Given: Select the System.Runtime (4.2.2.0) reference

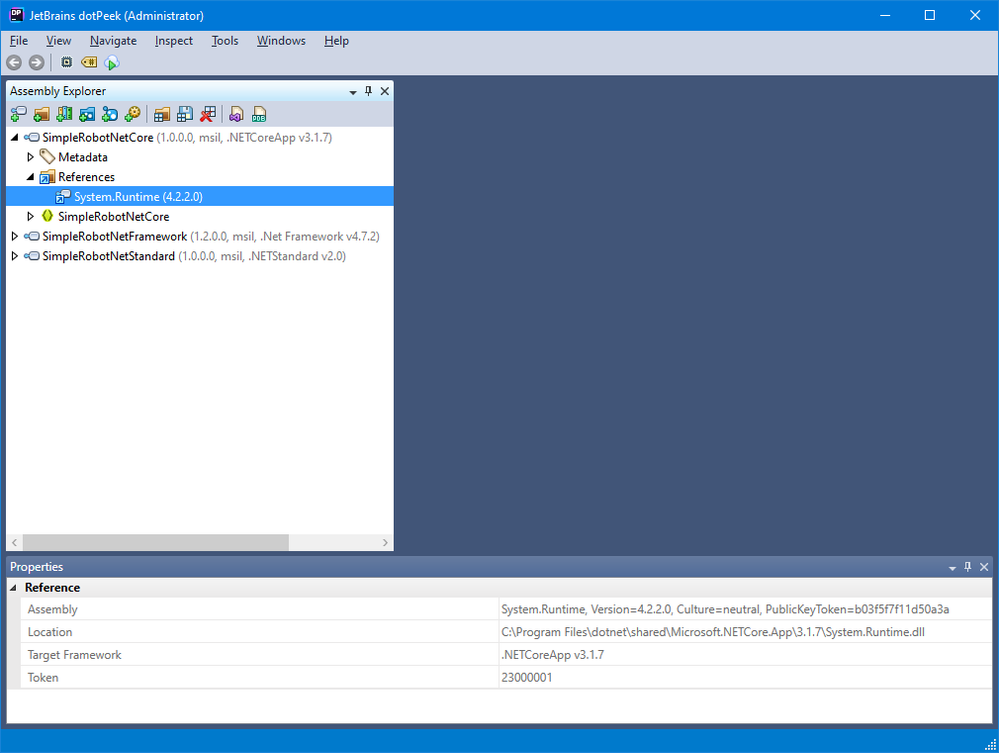Looking at the screenshot, I should tap(199, 196).
